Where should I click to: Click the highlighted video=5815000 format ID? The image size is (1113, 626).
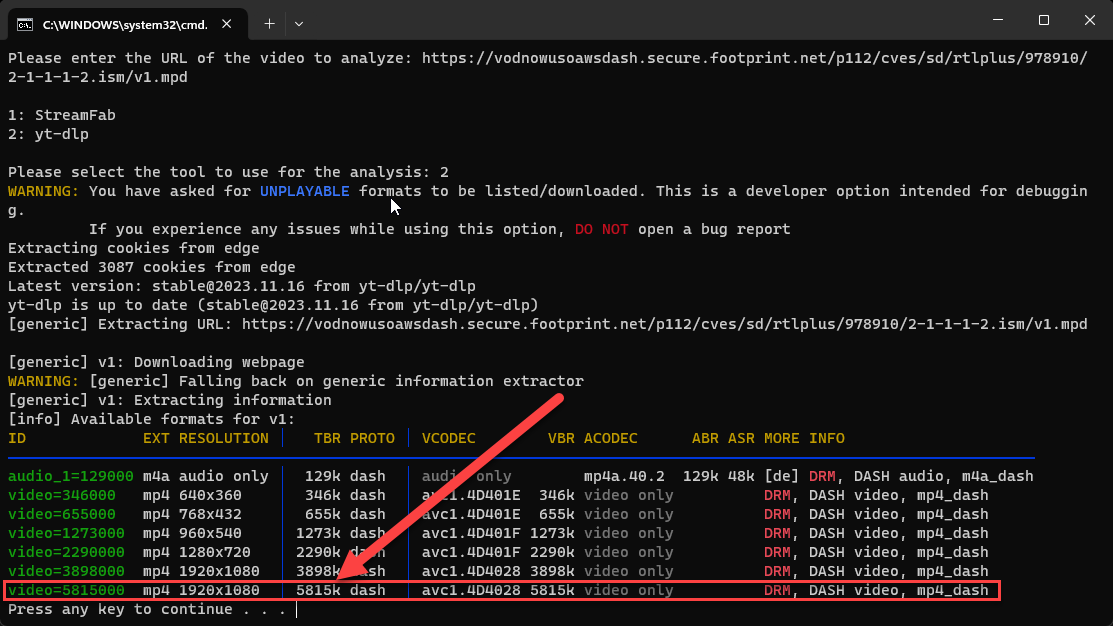coord(66,590)
